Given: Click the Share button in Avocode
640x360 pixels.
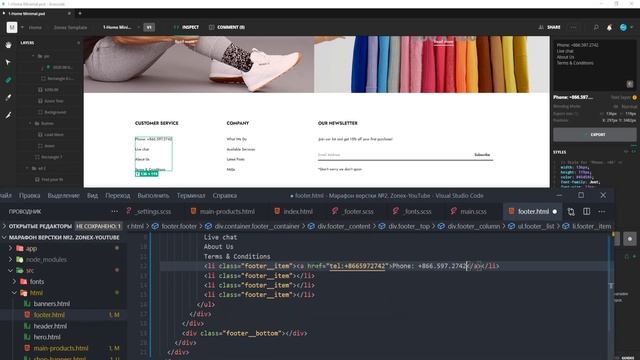Looking at the screenshot, I should (x=549, y=27).
